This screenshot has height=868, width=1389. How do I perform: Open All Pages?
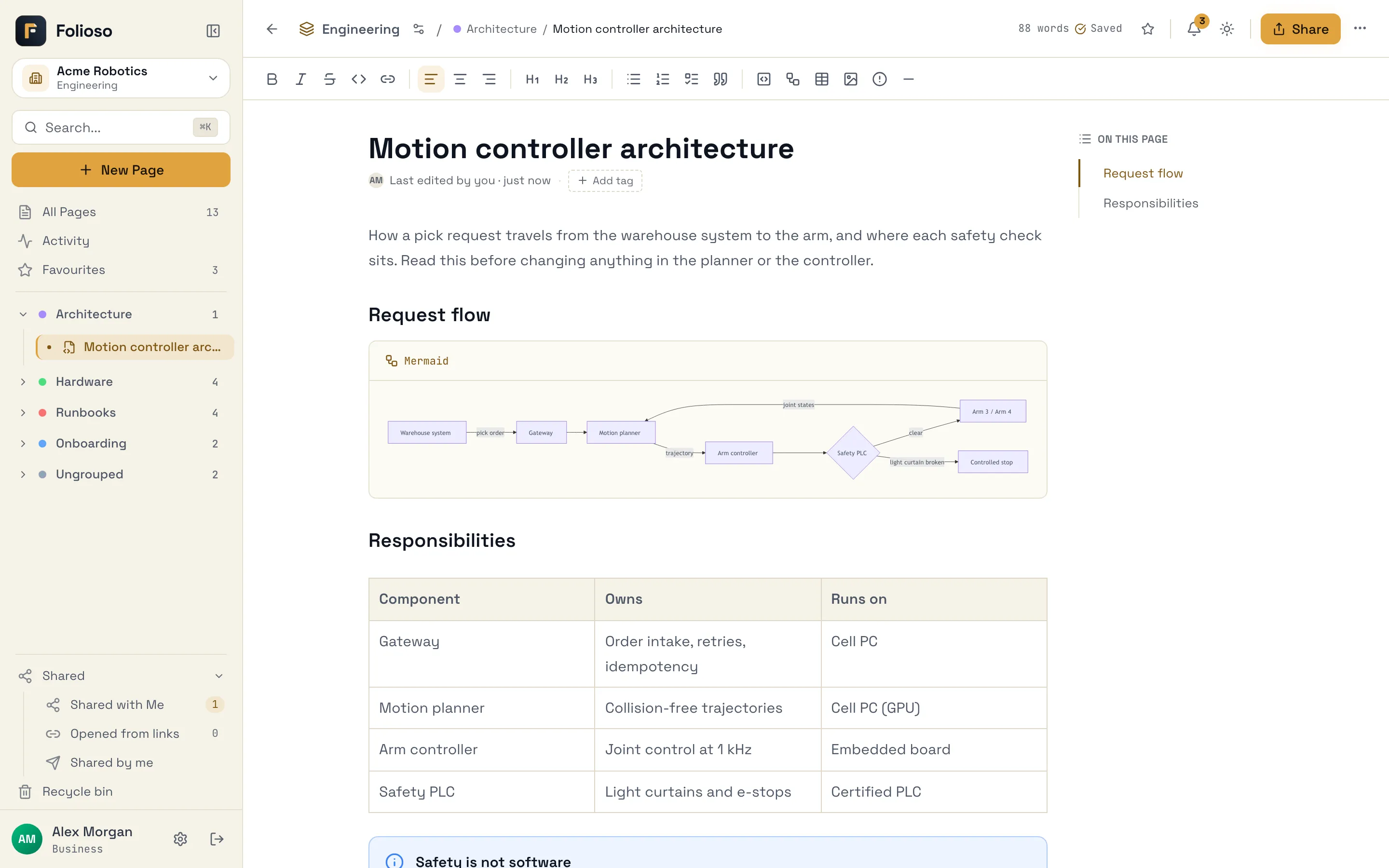pos(121,212)
